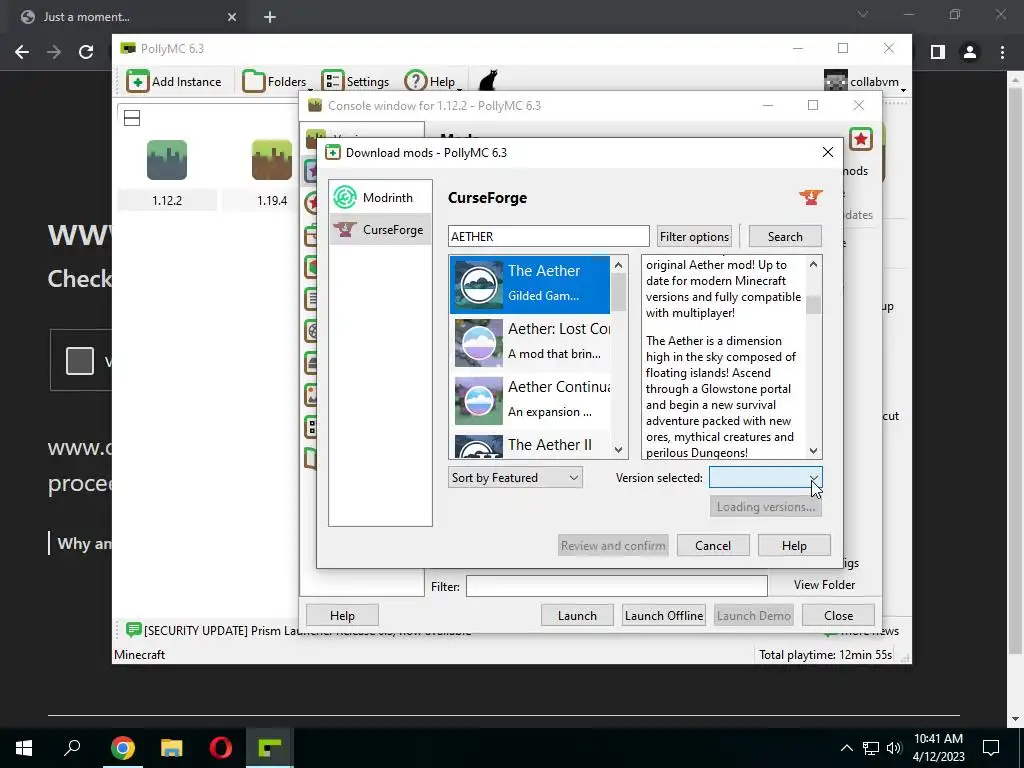The width and height of the screenshot is (1024, 768).
Task: Click the CurseForge logo icon at top right
Action: [x=811, y=197]
